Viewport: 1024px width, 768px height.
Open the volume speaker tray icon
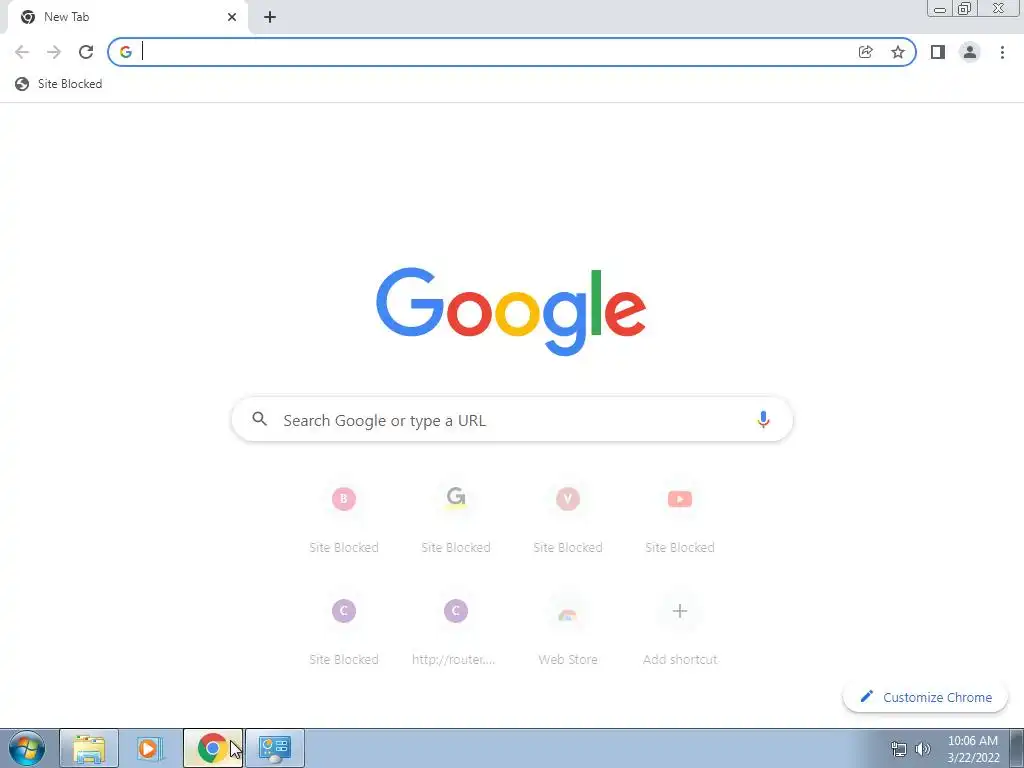923,749
